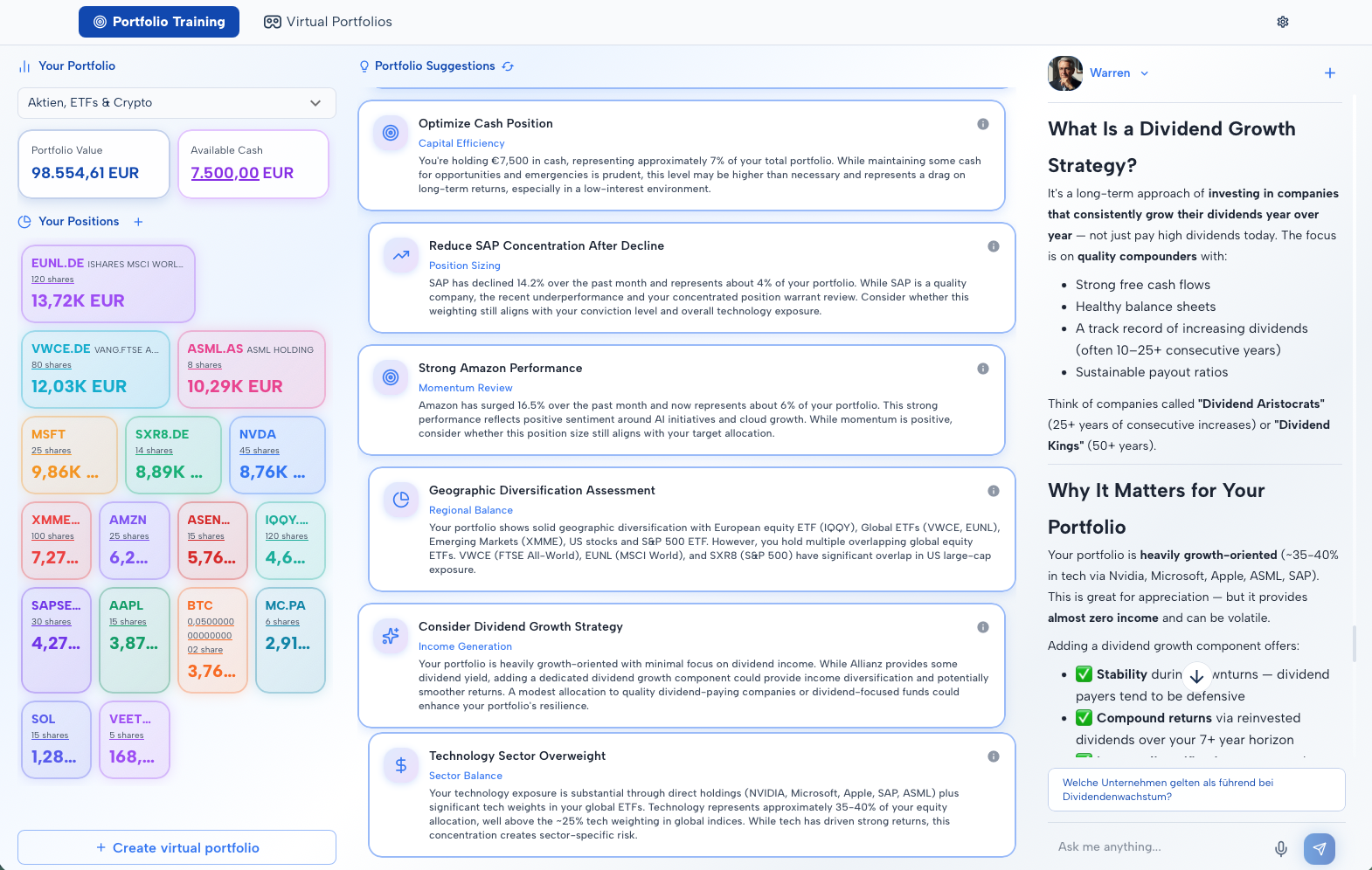
Task: Open info icon on Optimize Cash Position card
Action: tap(982, 124)
